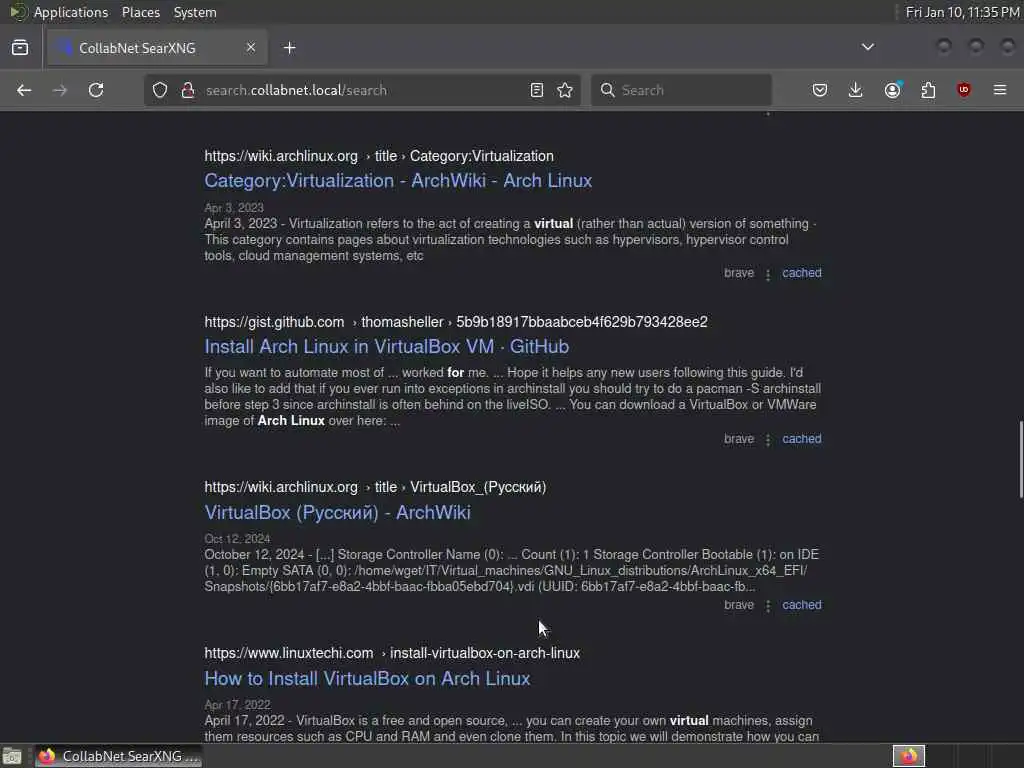Open VirtualBox (Русский) - ArchWiki result
Viewport: 1024px width, 768px height.
pos(338,513)
